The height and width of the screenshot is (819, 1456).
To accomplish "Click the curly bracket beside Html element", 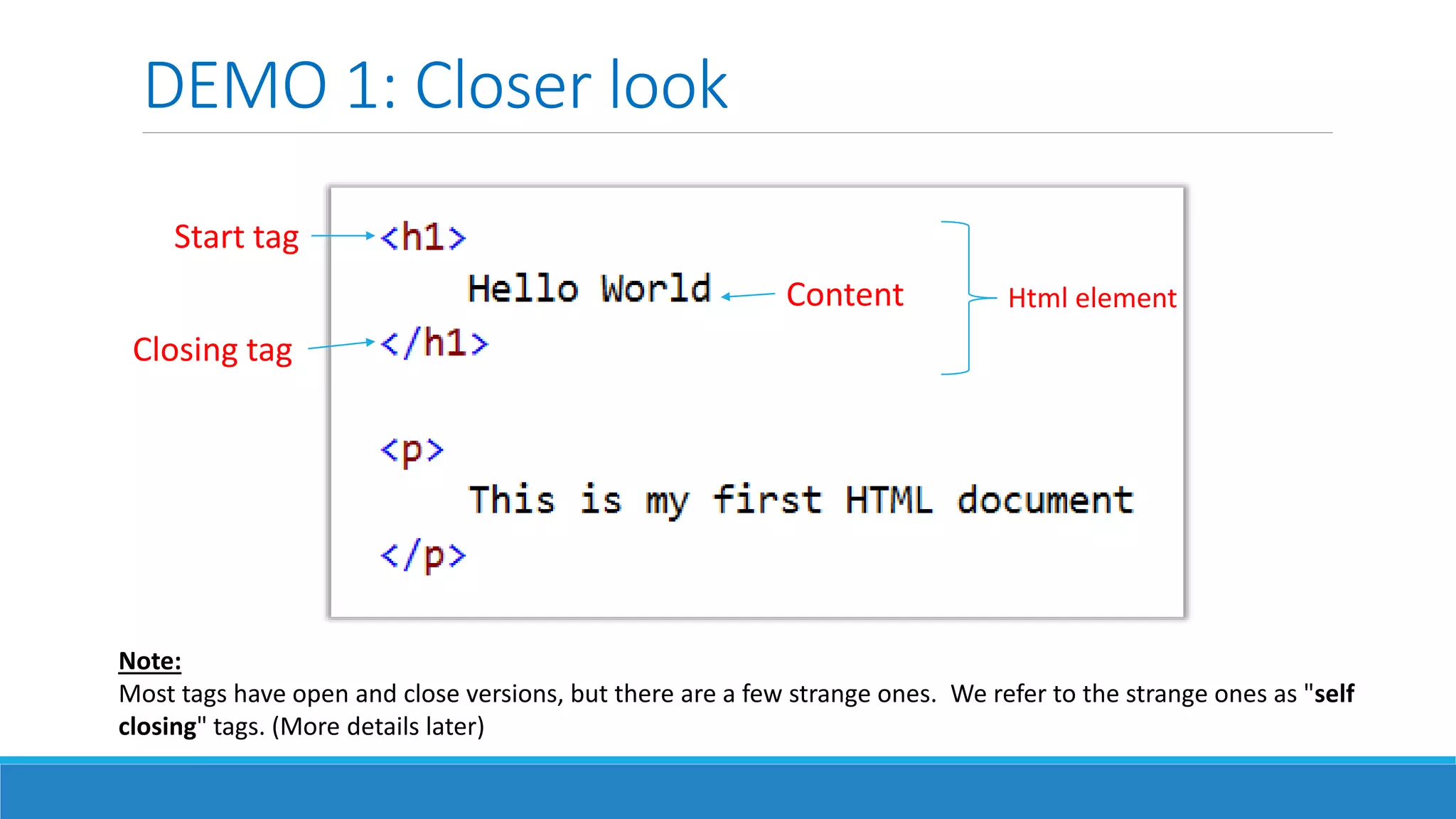I will 968,298.
